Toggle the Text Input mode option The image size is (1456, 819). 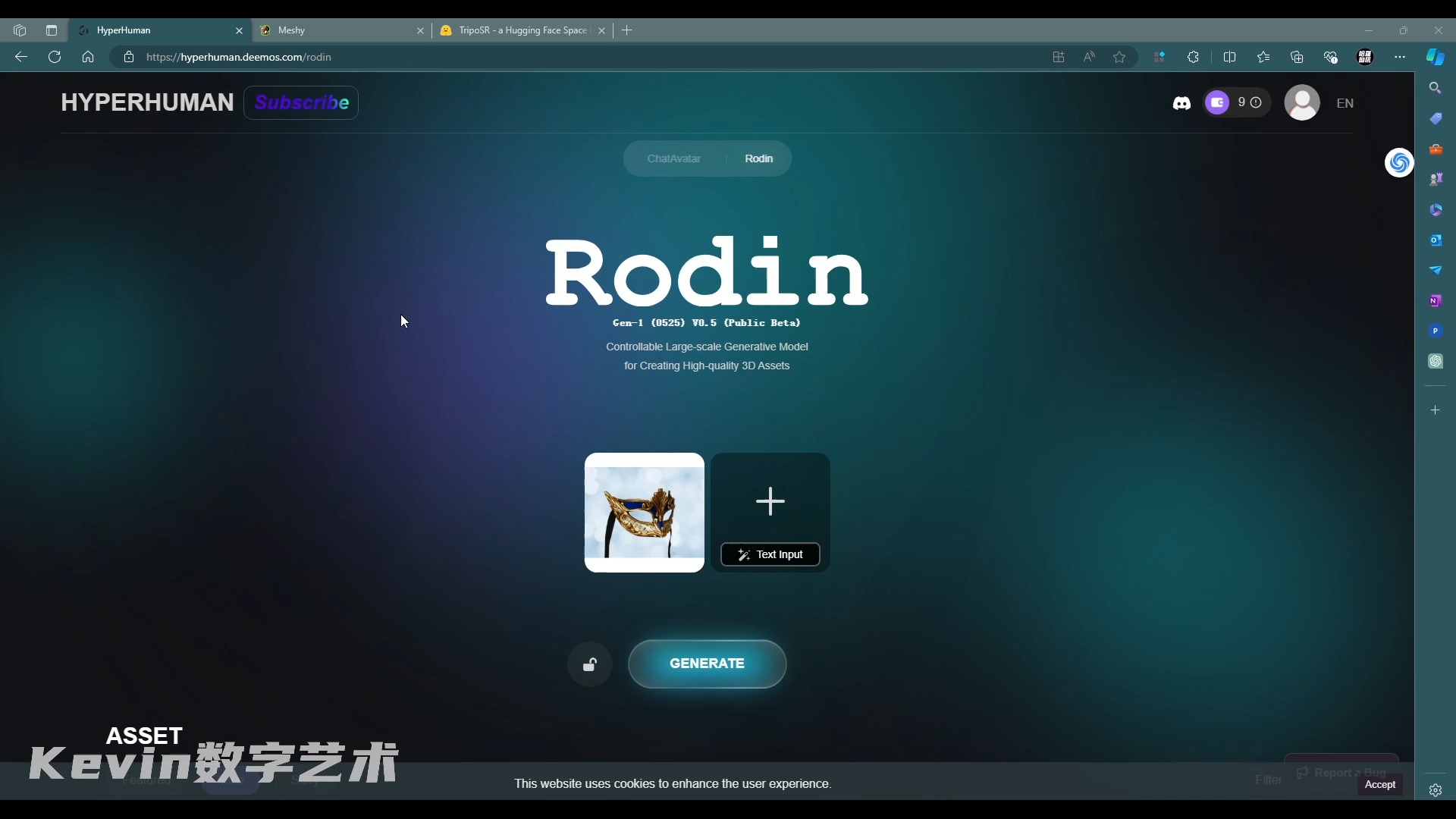pyautogui.click(x=770, y=554)
